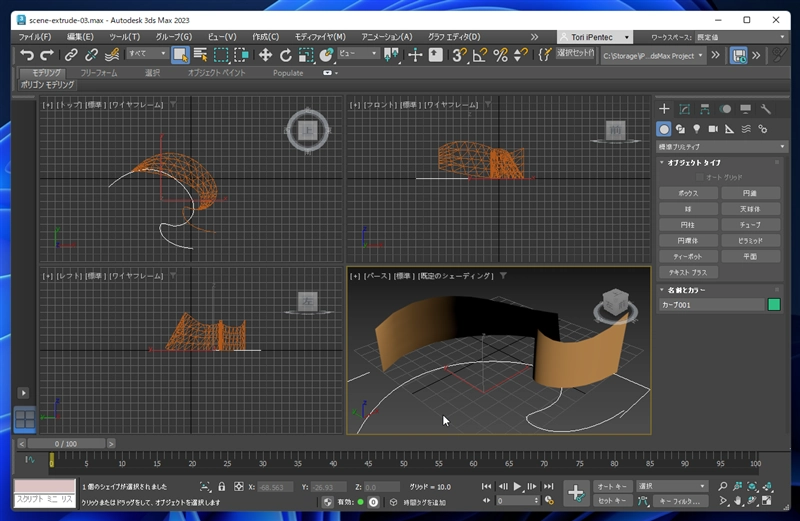Screen dimensions: 800x521
Task: Click the ティーポット primitive button
Action: pos(688,257)
